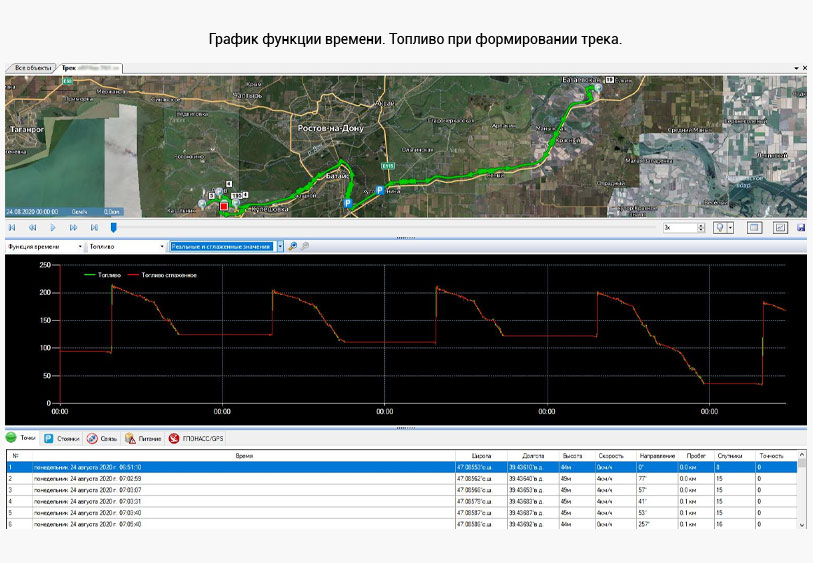Screen dimensions: 813x563
Task: Jump to the track end
Action: coord(93,228)
